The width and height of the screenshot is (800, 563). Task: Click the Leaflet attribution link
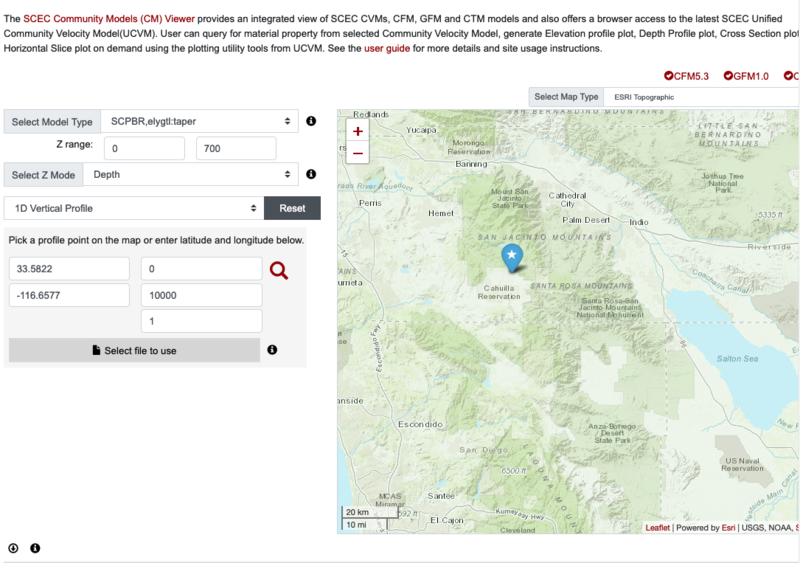tap(657, 528)
